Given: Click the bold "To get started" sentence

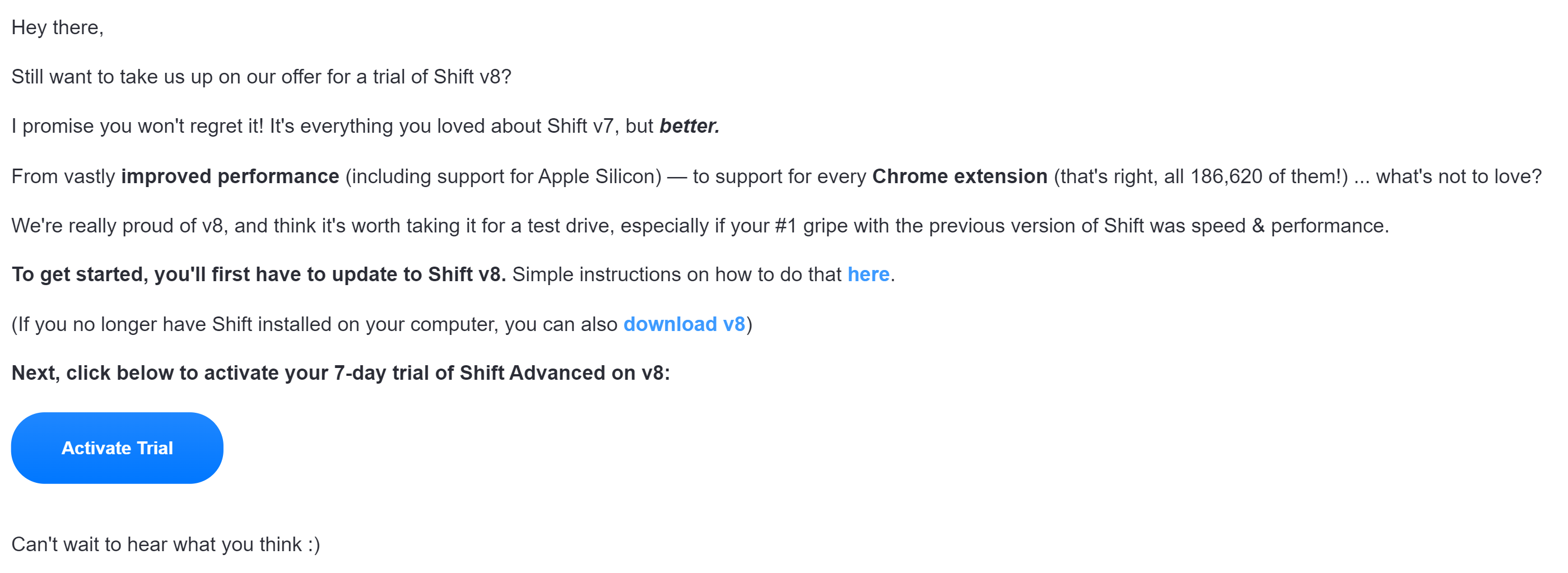Looking at the screenshot, I should pyautogui.click(x=259, y=274).
